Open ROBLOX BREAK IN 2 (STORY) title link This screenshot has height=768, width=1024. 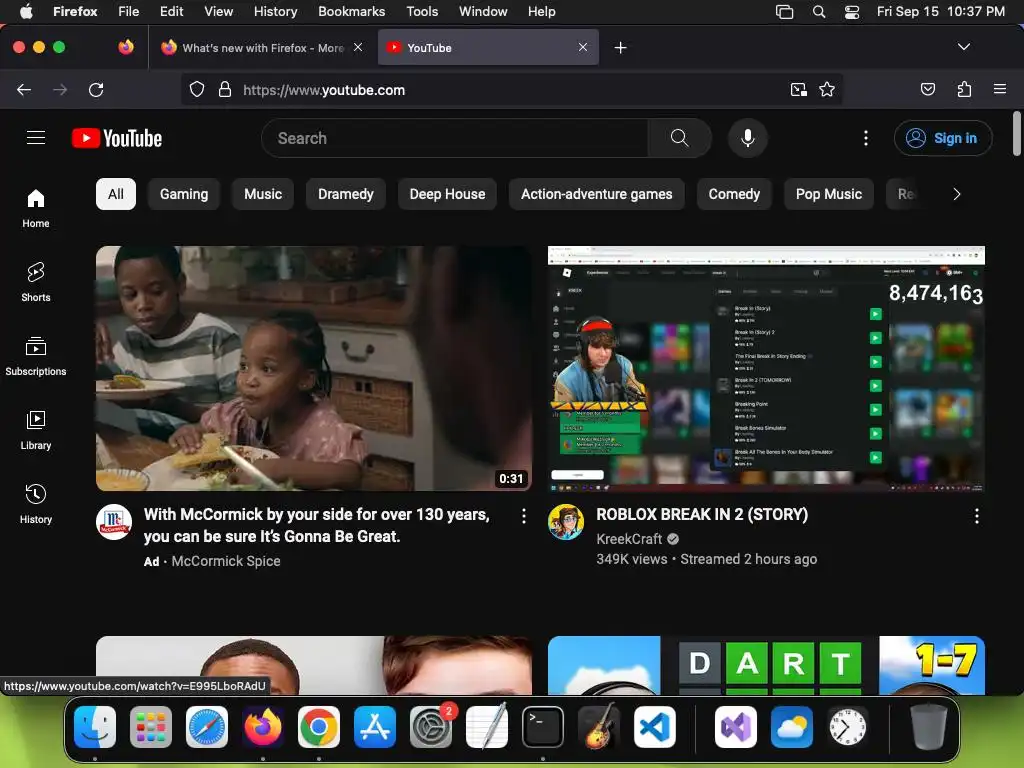coord(701,515)
